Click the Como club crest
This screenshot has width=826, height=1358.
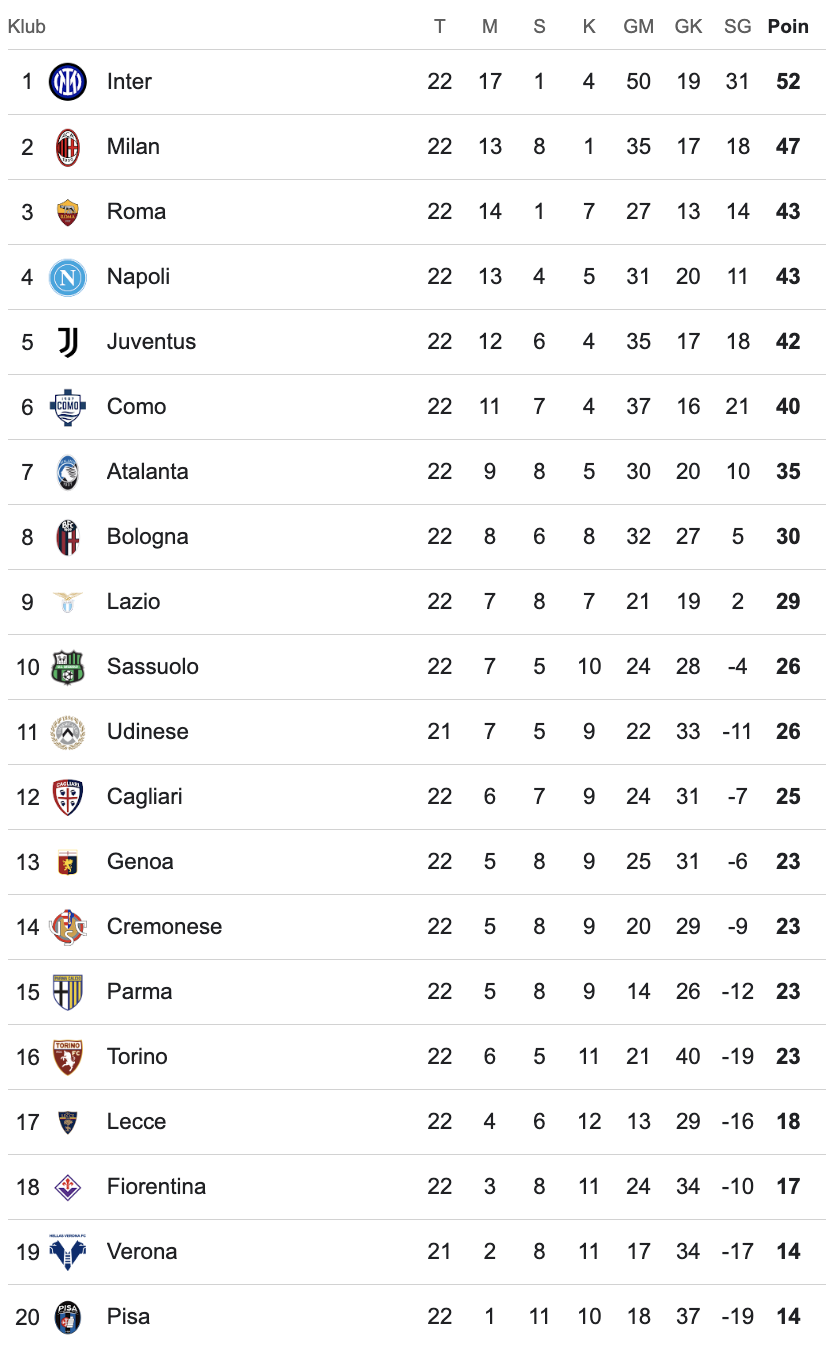(68, 407)
